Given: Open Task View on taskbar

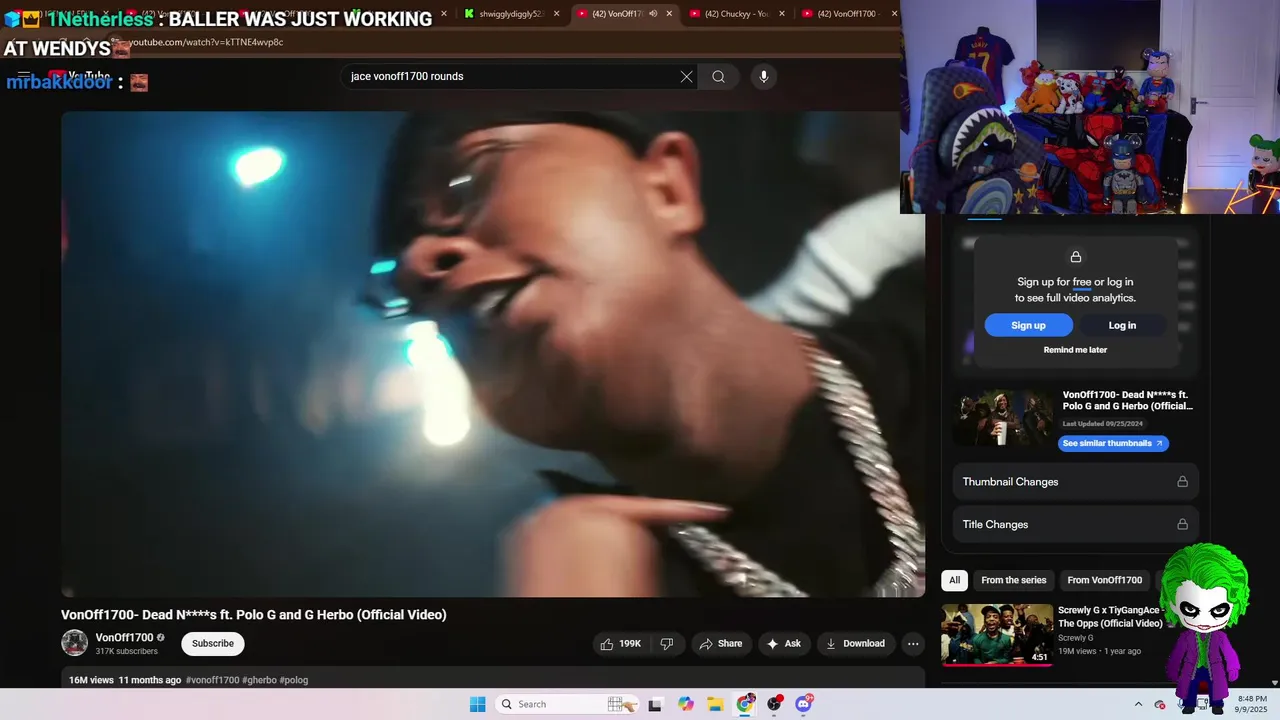Looking at the screenshot, I should click(x=655, y=705).
